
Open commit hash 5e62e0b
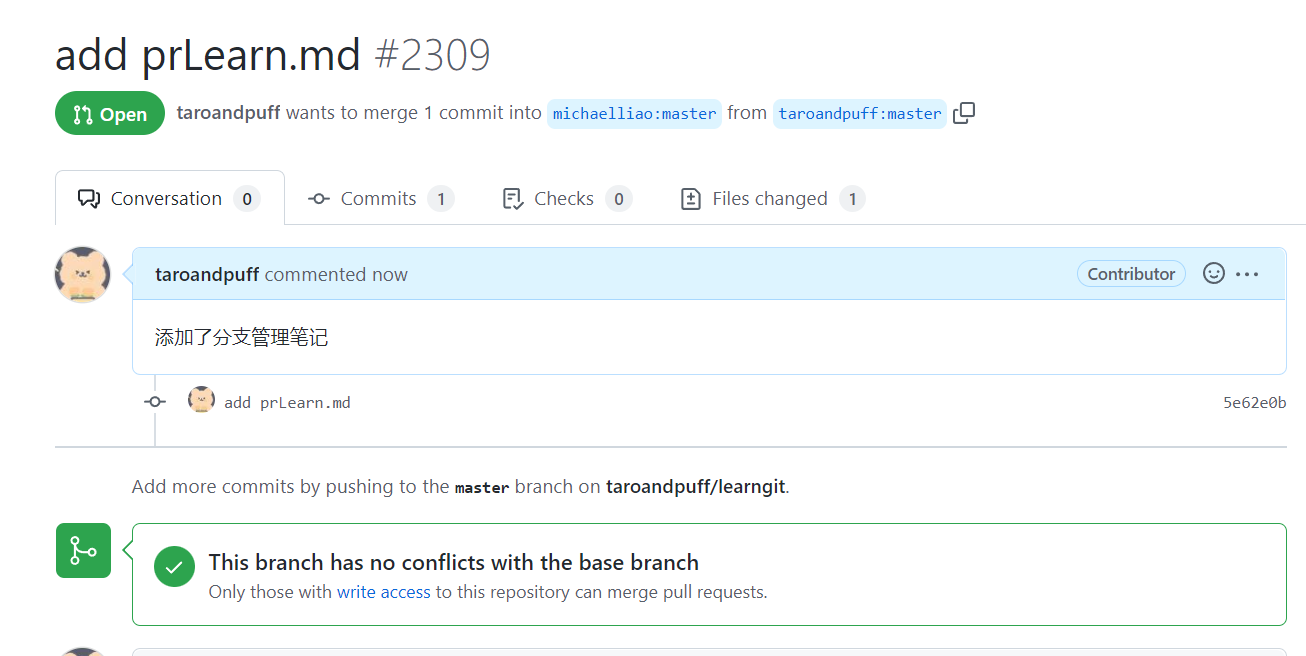click(x=1254, y=402)
